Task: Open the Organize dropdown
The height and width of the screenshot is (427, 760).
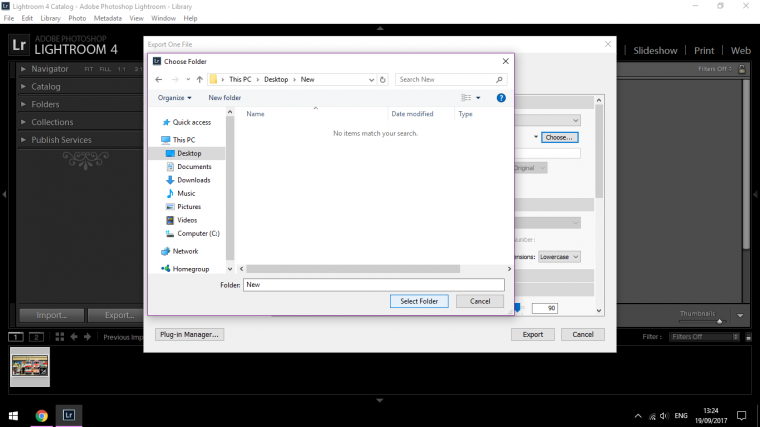Action: [174, 98]
